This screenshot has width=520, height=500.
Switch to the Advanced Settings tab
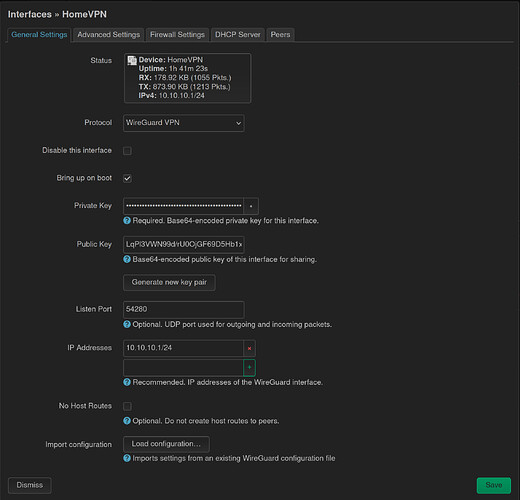pyautogui.click(x=109, y=35)
